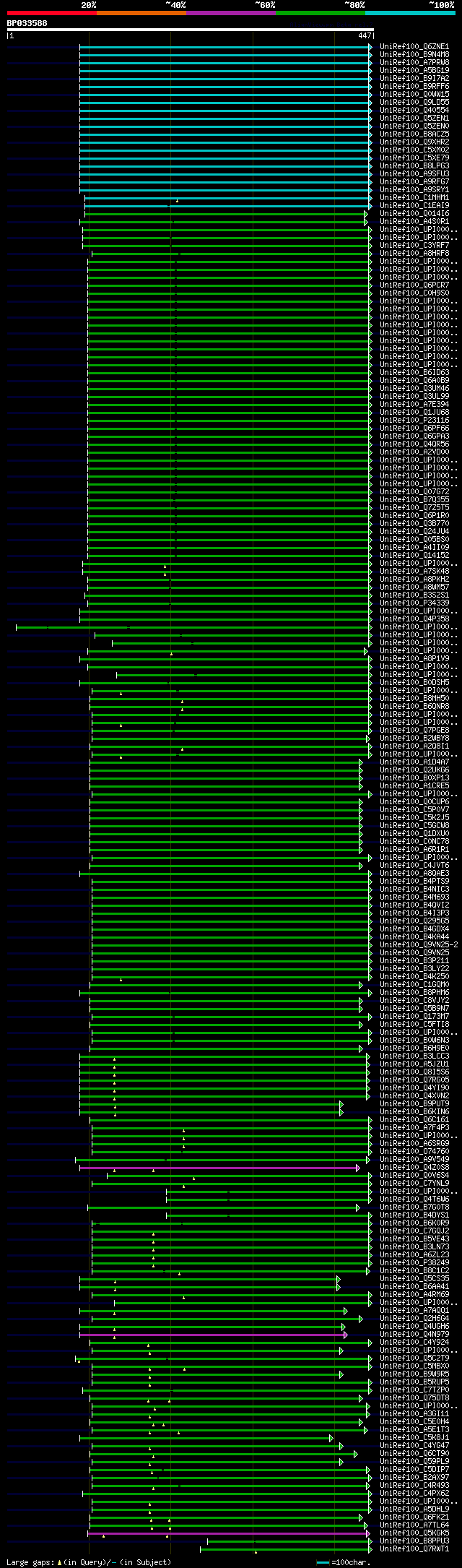Select the UniRef100_C5XE79 label
Image resolution: width=462 pixels, height=1568 pixels.
[414, 158]
